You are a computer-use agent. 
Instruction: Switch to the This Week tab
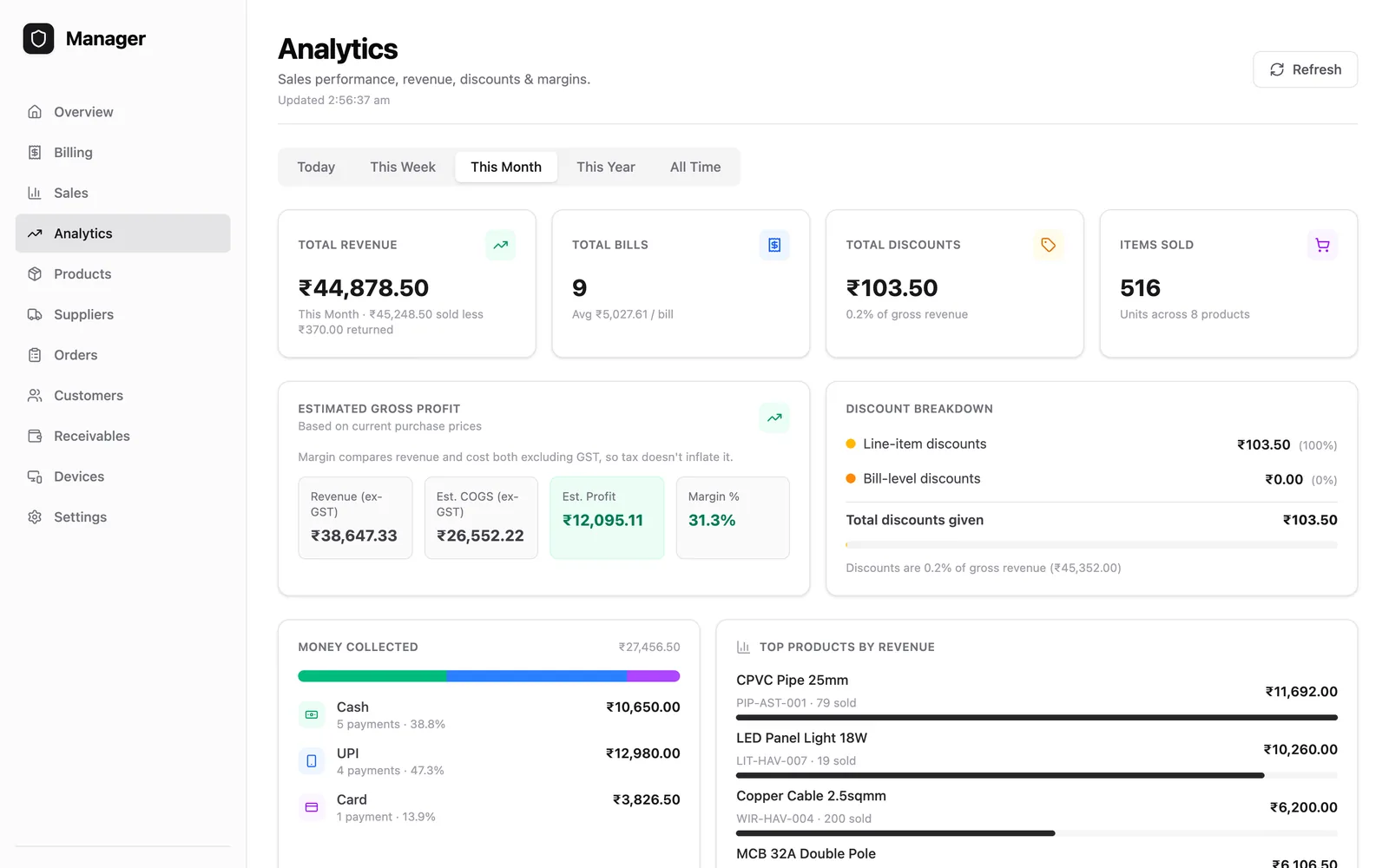403,167
